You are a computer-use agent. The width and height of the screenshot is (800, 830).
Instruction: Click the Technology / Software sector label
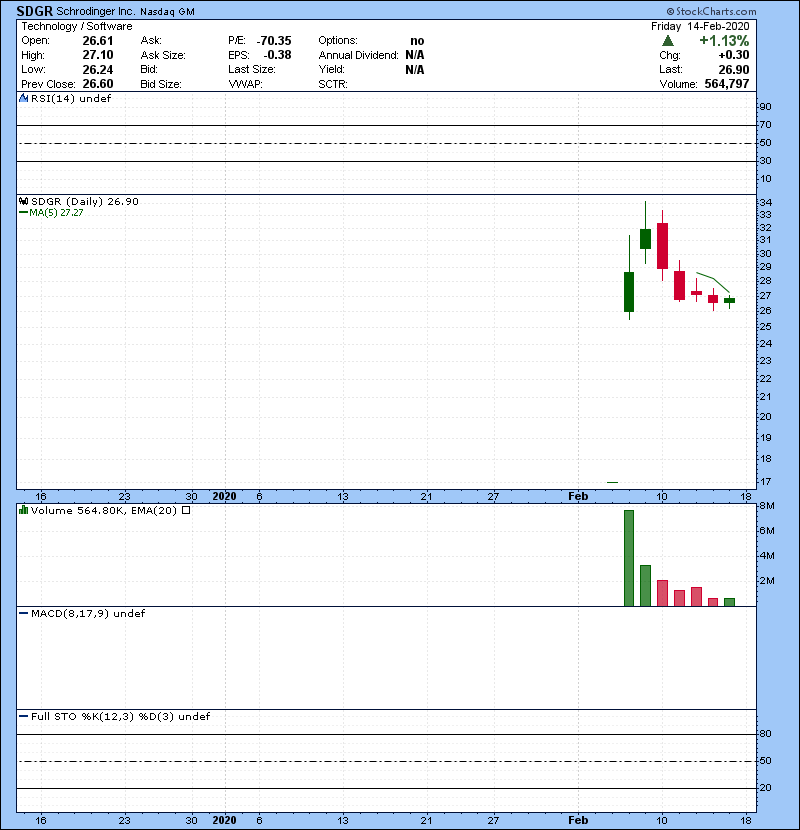[77, 26]
